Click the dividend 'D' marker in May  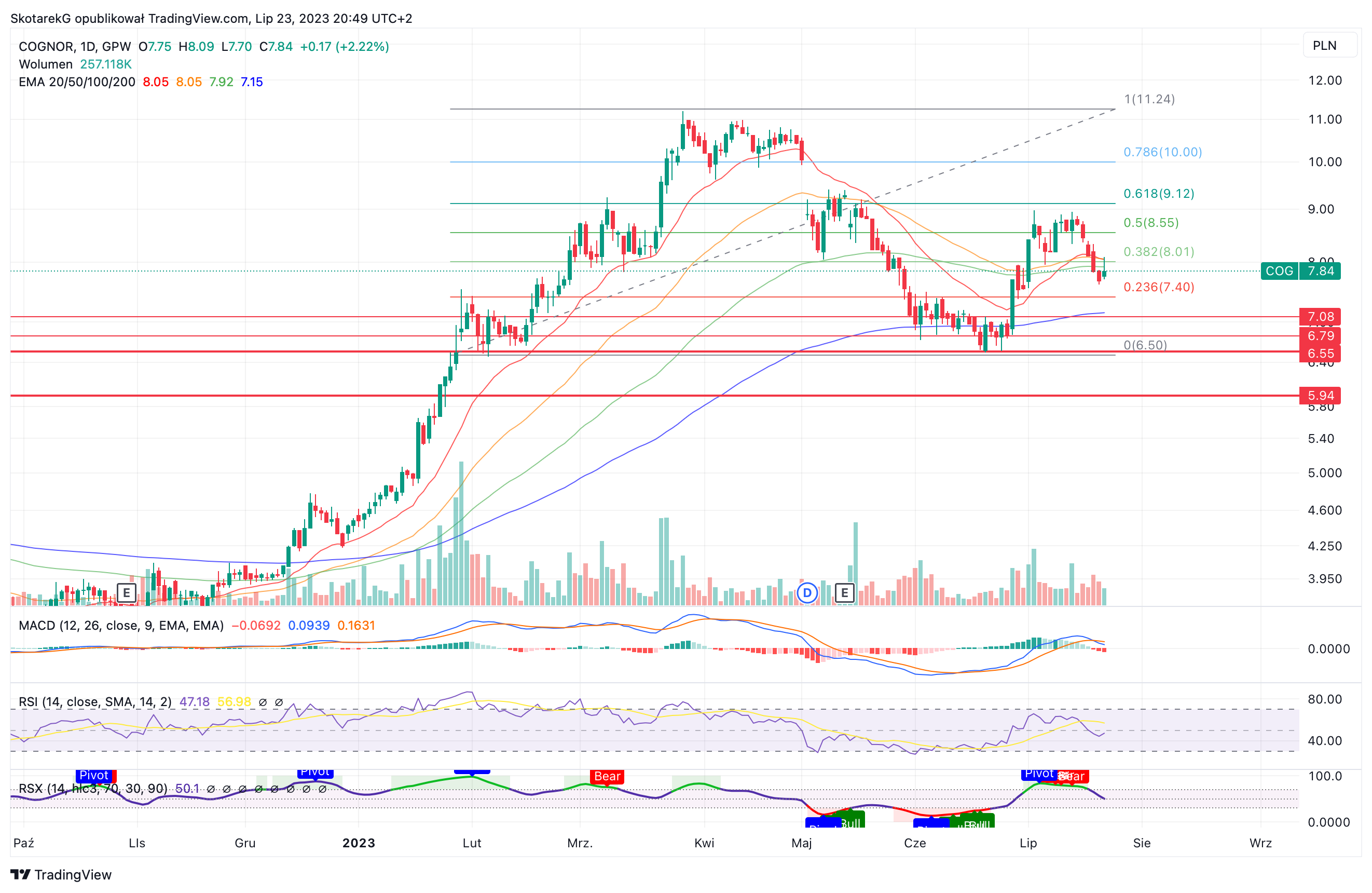coord(807,592)
